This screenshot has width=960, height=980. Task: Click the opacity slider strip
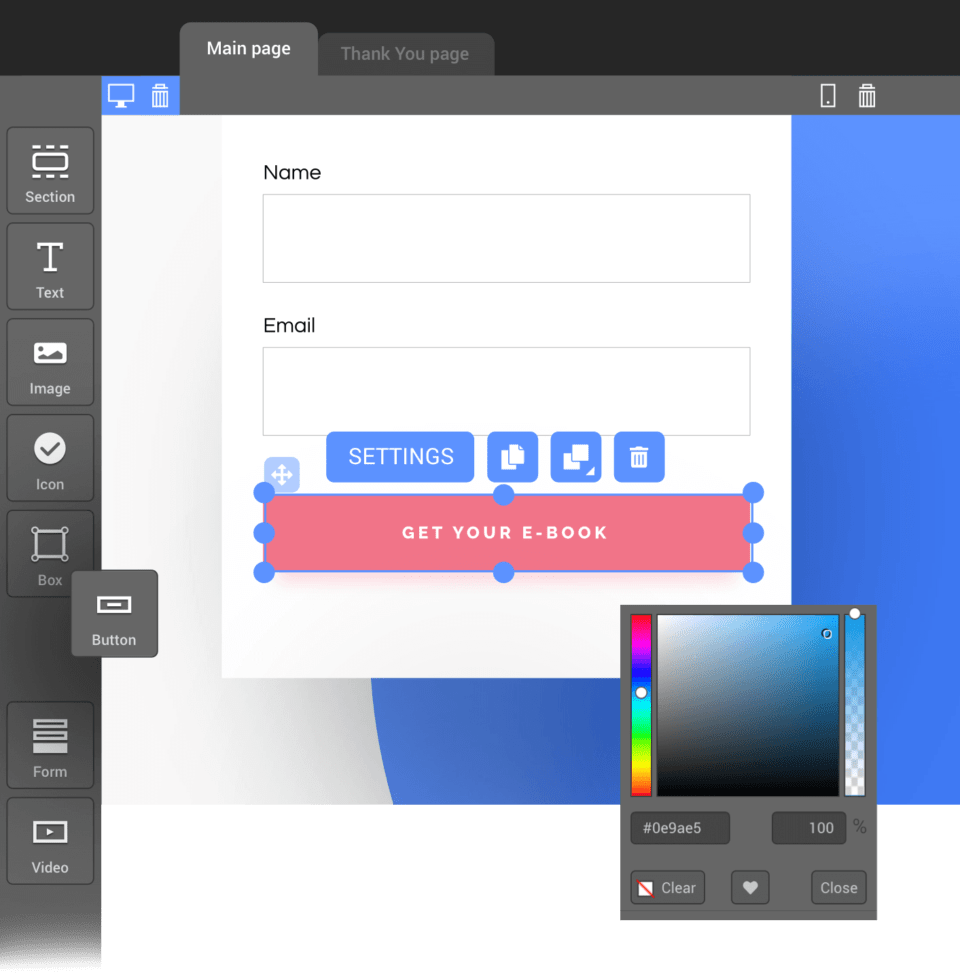[x=854, y=705]
